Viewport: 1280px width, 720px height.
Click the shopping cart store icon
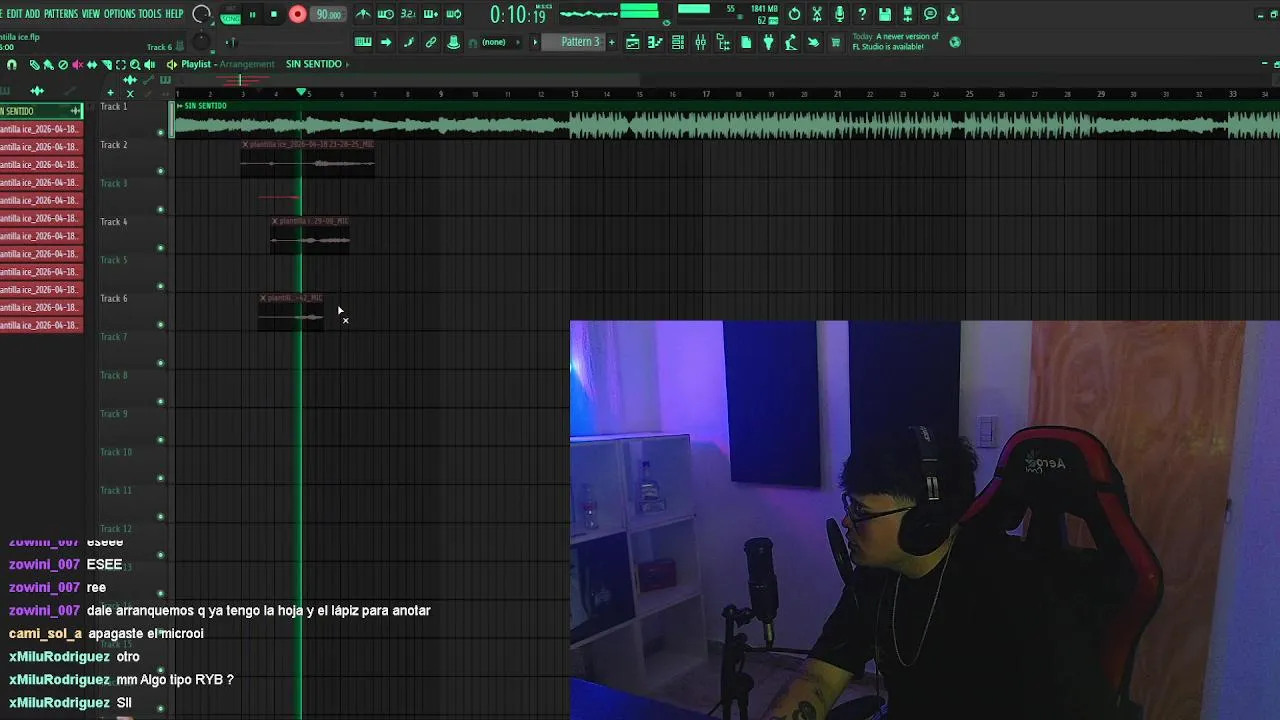coord(836,42)
